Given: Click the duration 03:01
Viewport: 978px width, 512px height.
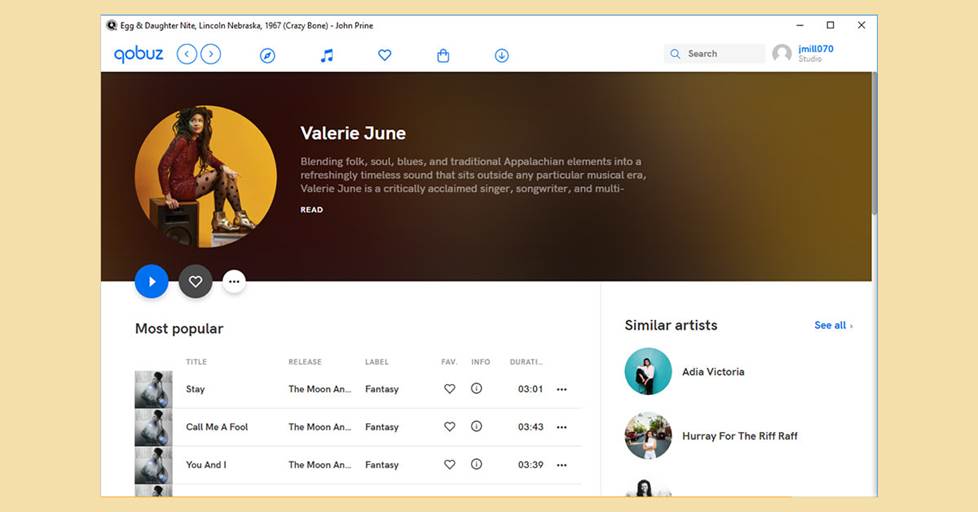Looking at the screenshot, I should (530, 389).
